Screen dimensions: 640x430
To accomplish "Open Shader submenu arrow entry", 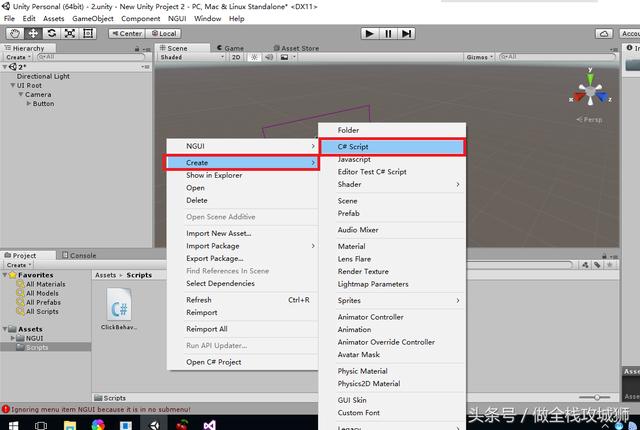I will coord(392,184).
